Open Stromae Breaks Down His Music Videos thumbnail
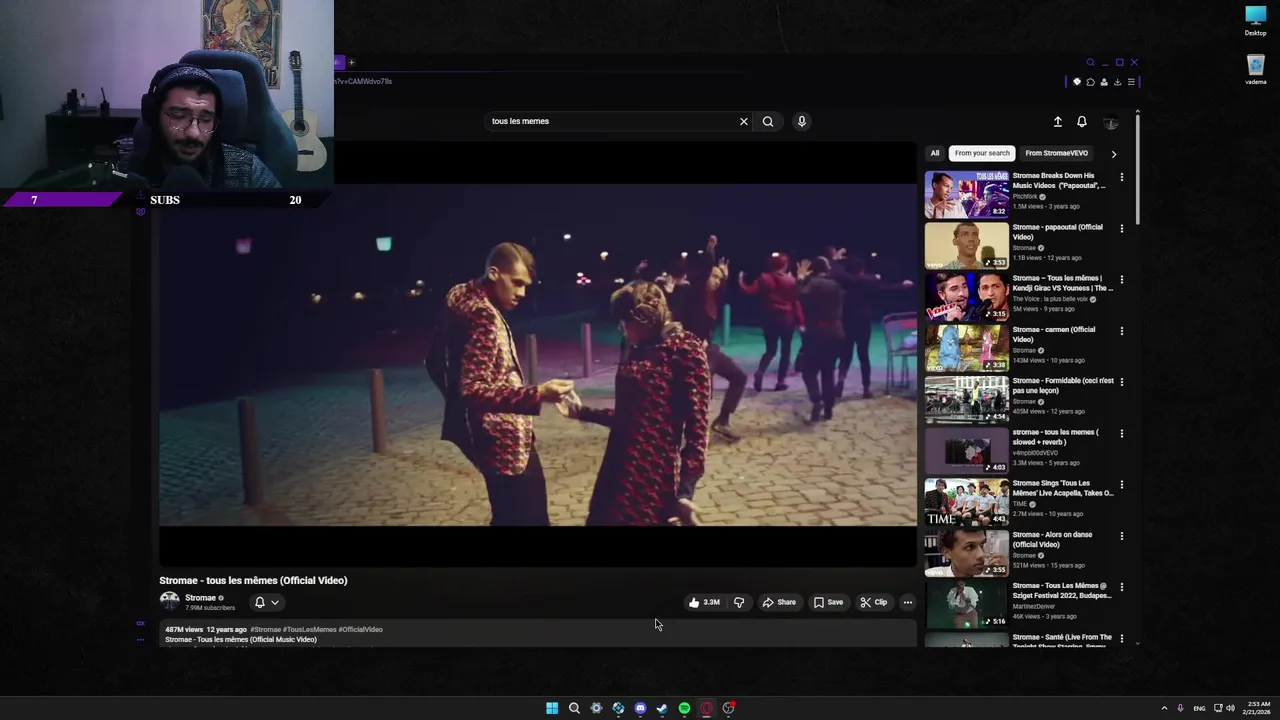This screenshot has width=1280, height=720. pos(966,194)
